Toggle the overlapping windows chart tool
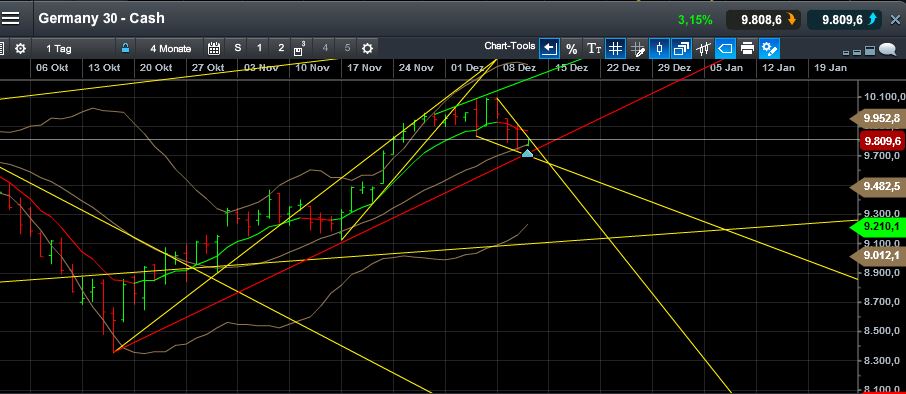This screenshot has width=906, height=394. (681, 49)
